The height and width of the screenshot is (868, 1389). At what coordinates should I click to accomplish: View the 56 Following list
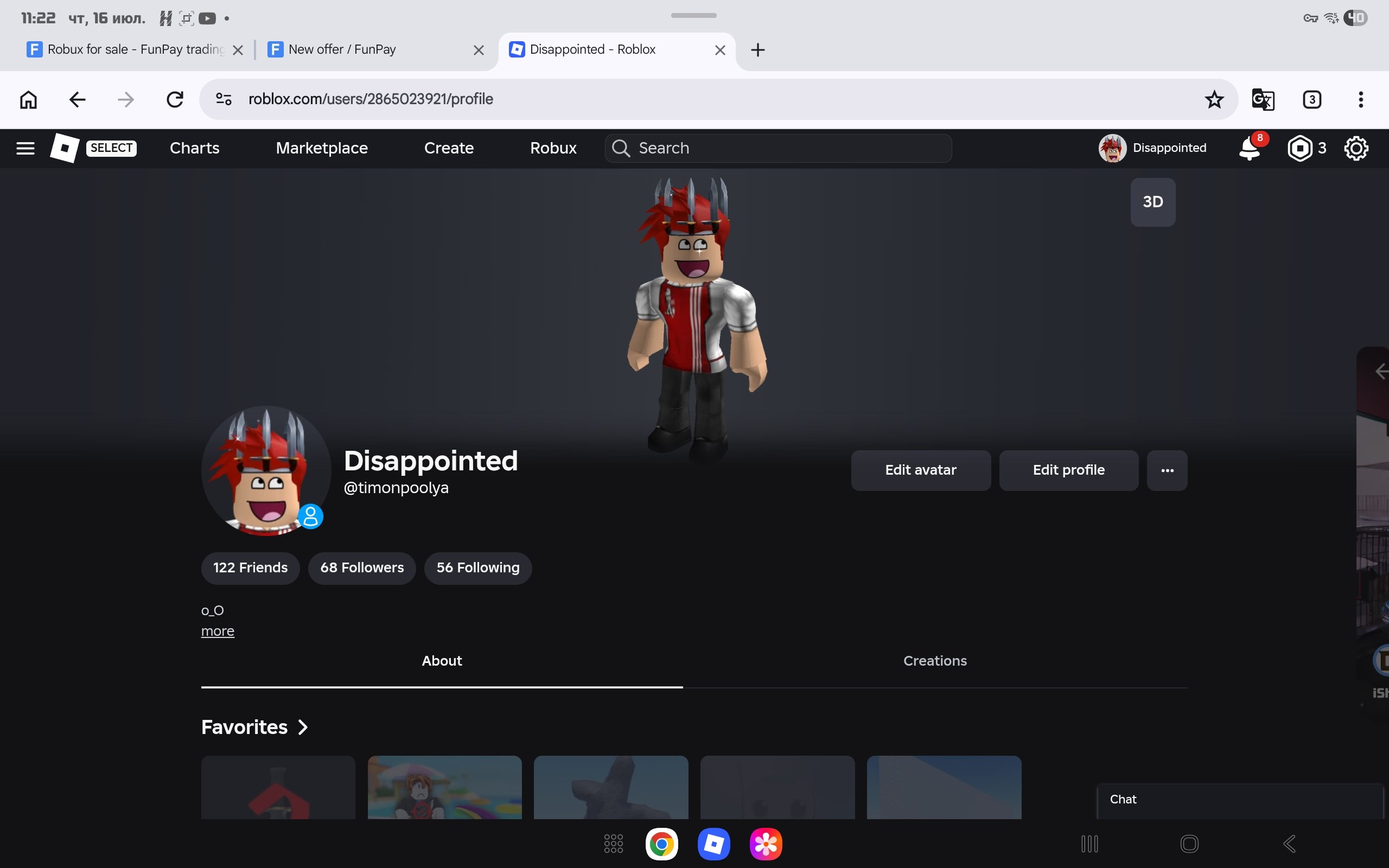coord(478,568)
